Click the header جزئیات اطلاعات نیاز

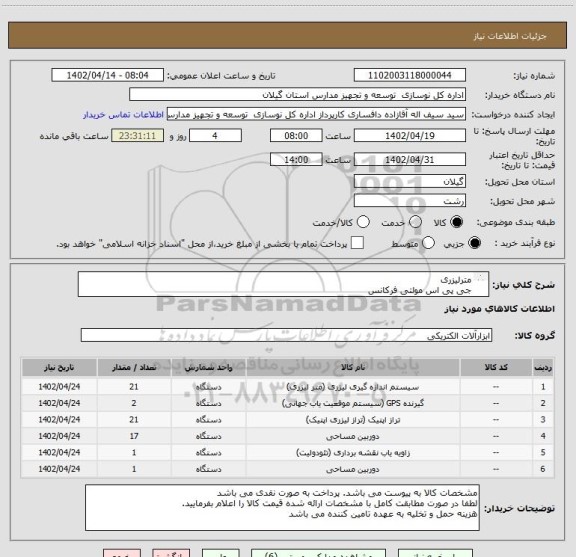pos(510,36)
